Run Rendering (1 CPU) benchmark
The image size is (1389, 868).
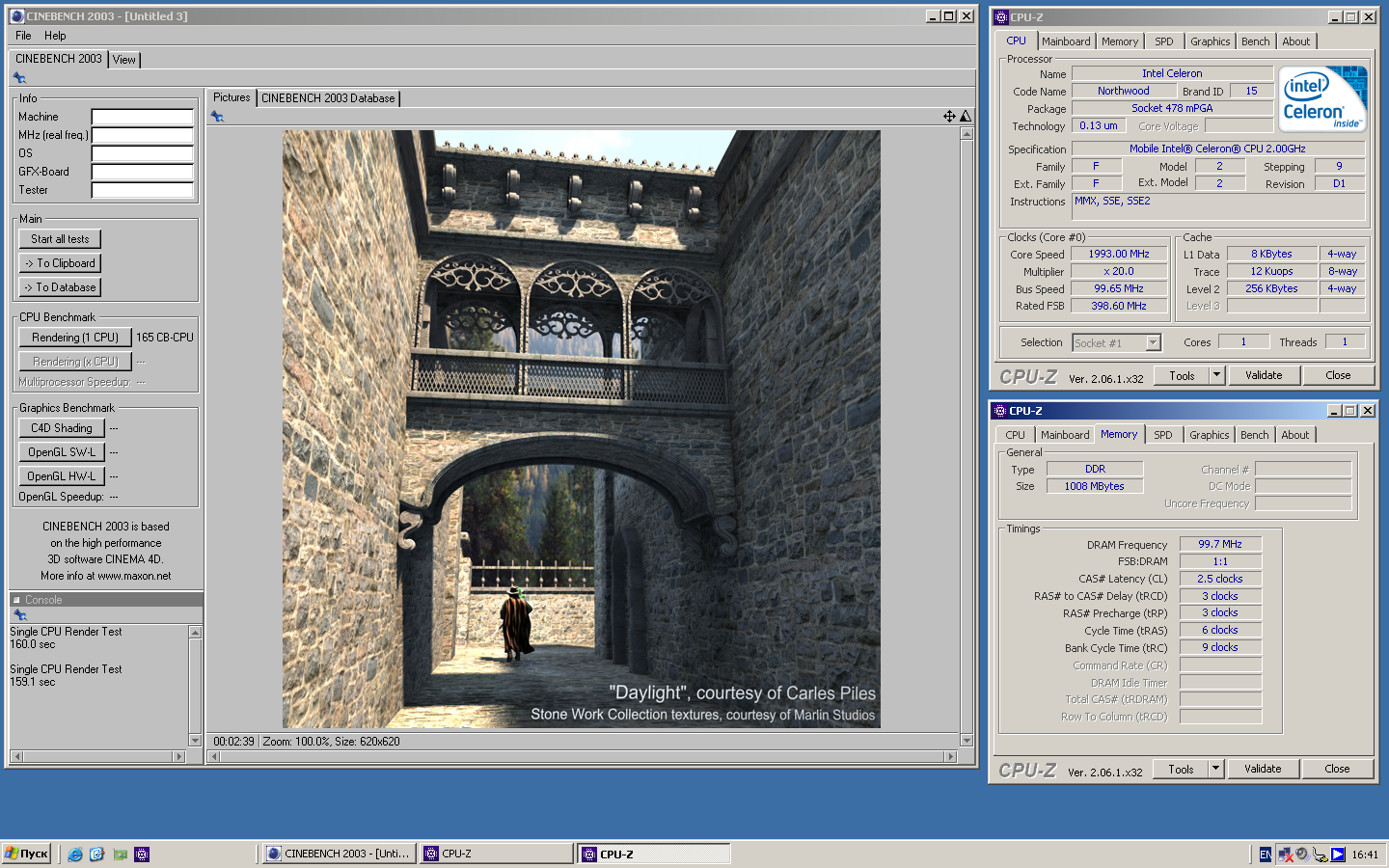[75, 338]
